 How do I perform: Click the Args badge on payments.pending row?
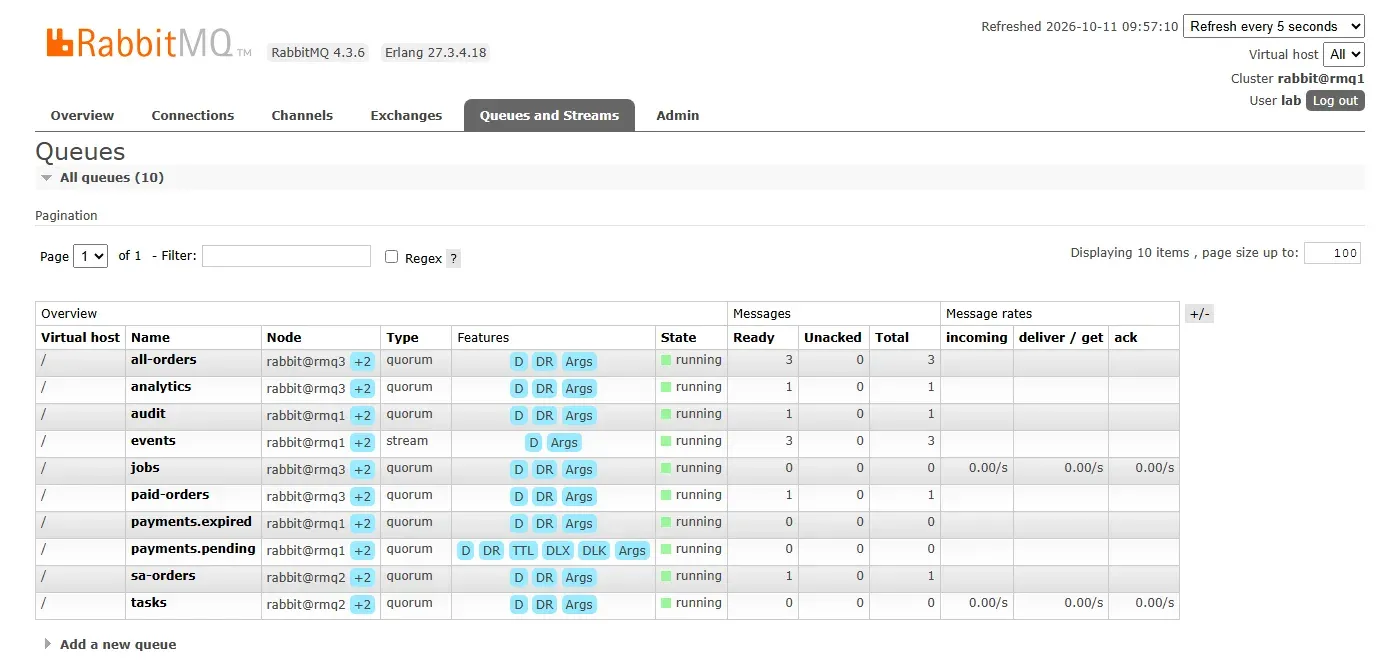point(632,550)
